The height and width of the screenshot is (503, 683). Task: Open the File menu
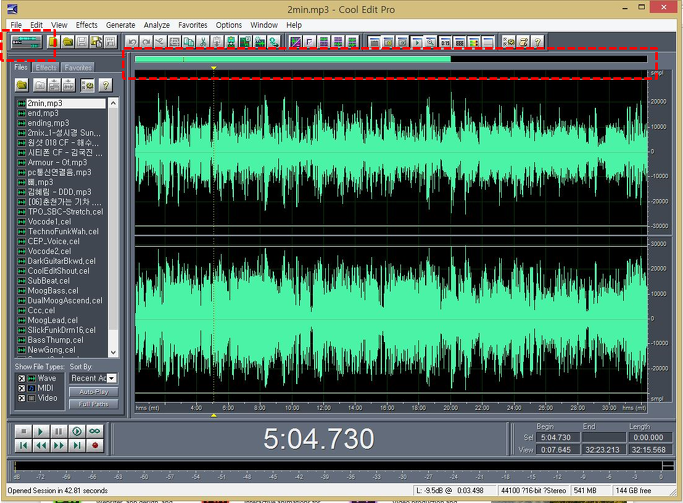[16, 25]
